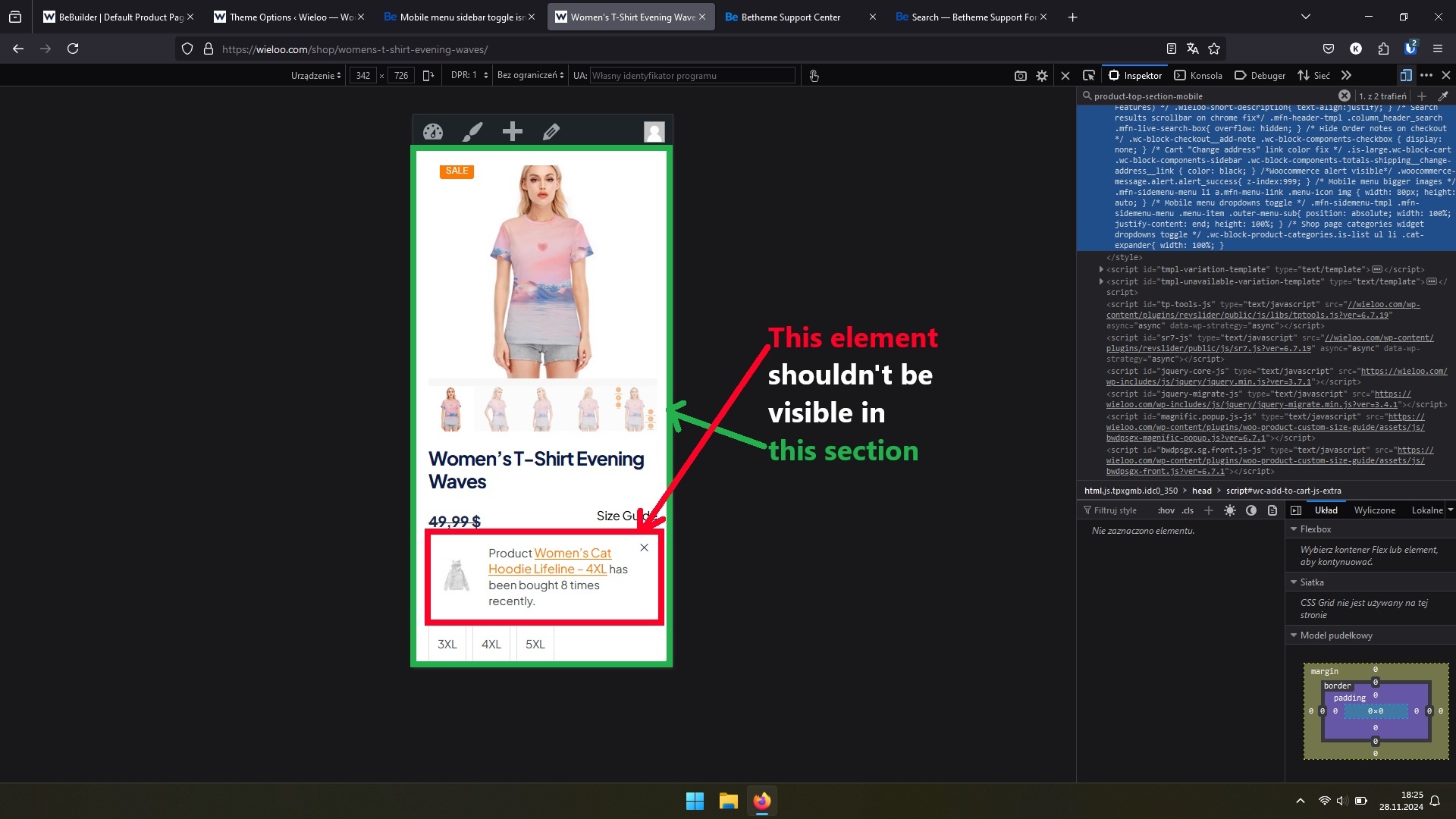The height and width of the screenshot is (819, 1456).
Task: Open the Układ tab
Action: pyautogui.click(x=1326, y=510)
